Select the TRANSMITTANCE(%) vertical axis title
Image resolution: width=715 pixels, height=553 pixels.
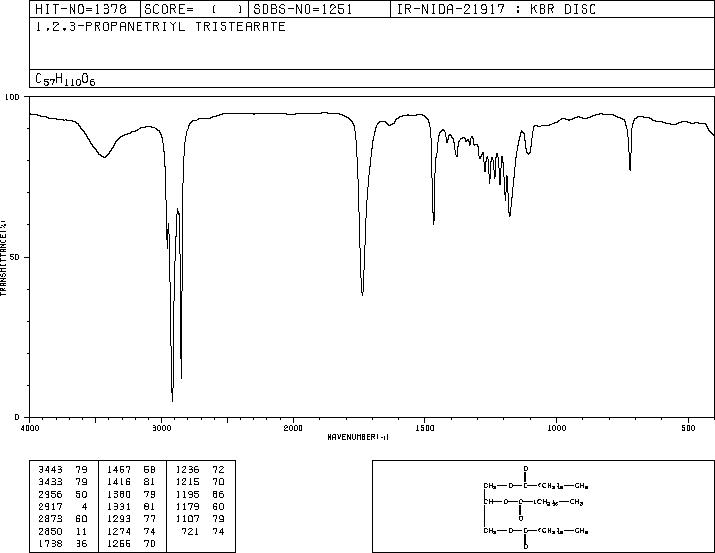pos(3,258)
